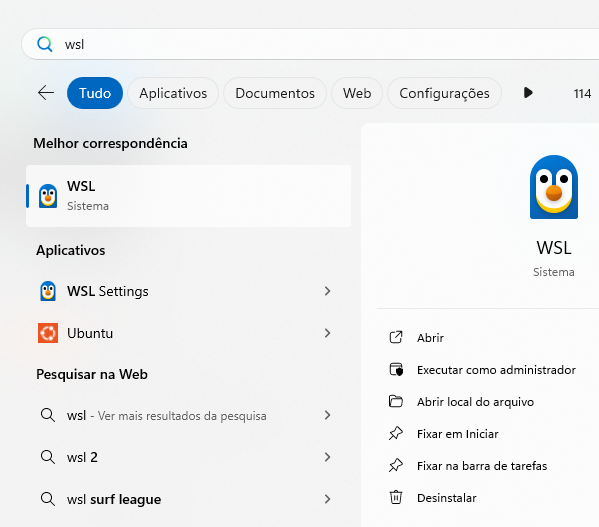Switch to the Aplicativos filter tab
This screenshot has width=599, height=527.
pyautogui.click(x=173, y=93)
